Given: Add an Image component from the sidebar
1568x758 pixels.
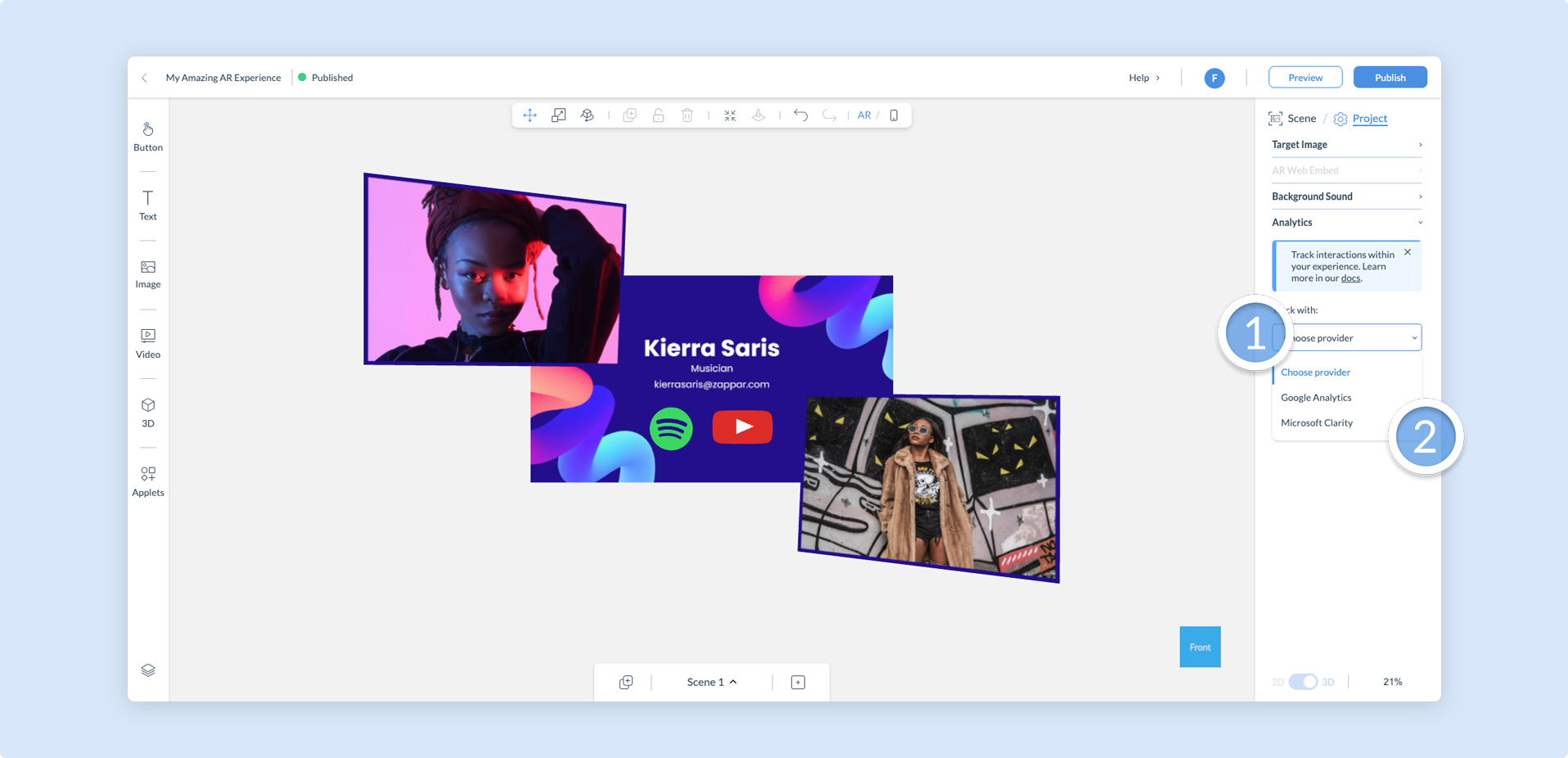Looking at the screenshot, I should point(148,274).
